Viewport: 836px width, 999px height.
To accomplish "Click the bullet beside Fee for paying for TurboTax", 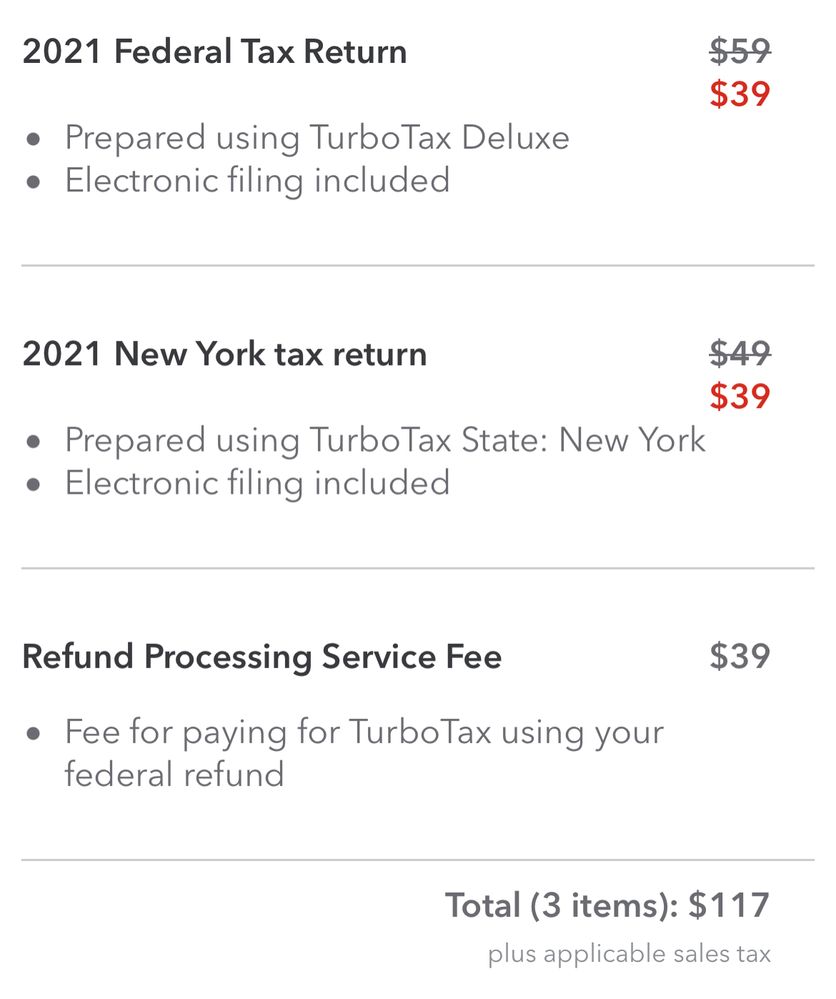I will tap(35, 733).
